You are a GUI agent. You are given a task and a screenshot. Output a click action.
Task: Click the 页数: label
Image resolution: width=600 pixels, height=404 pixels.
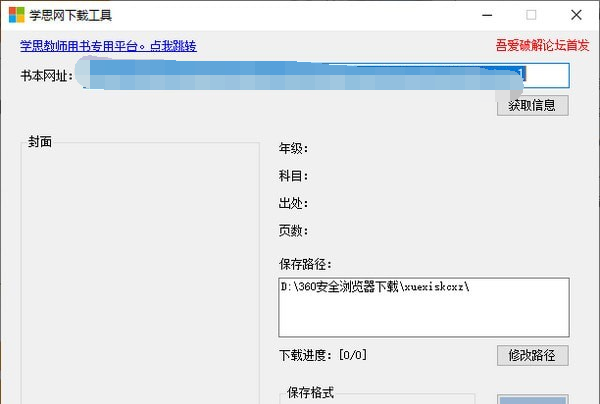pyautogui.click(x=293, y=231)
